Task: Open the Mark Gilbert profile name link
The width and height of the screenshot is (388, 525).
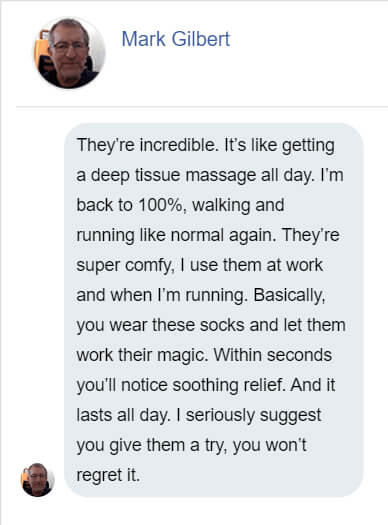Action: 176,39
